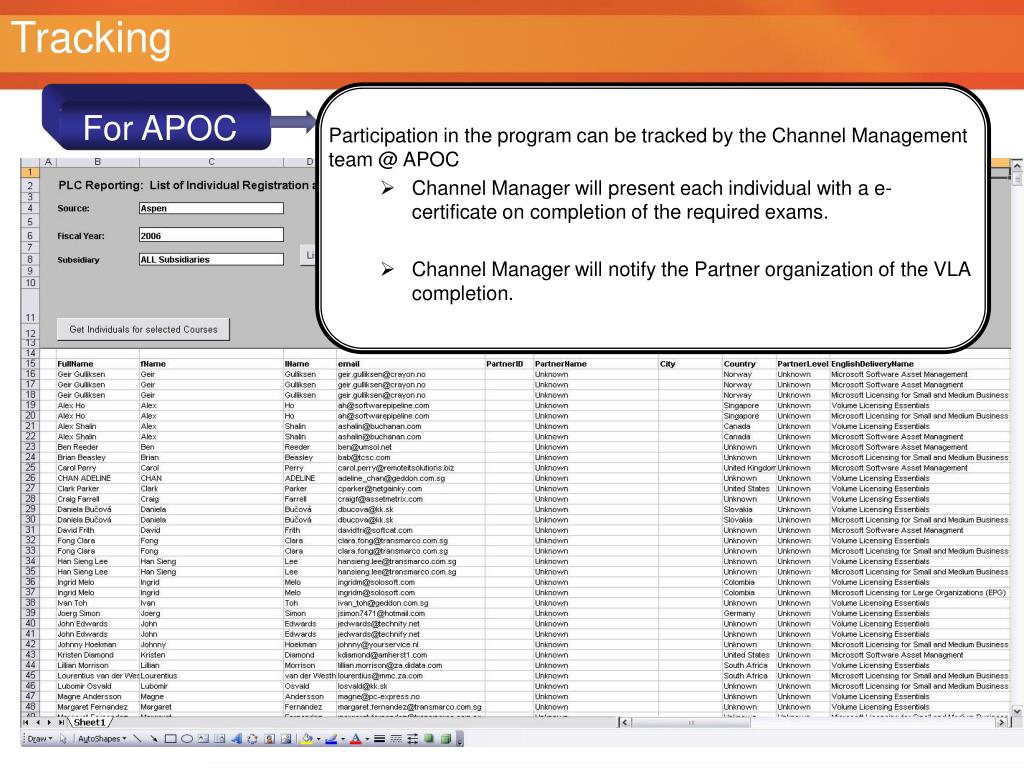
Task: Click the horizontal scrollbar left arrow
Action: click(x=624, y=723)
